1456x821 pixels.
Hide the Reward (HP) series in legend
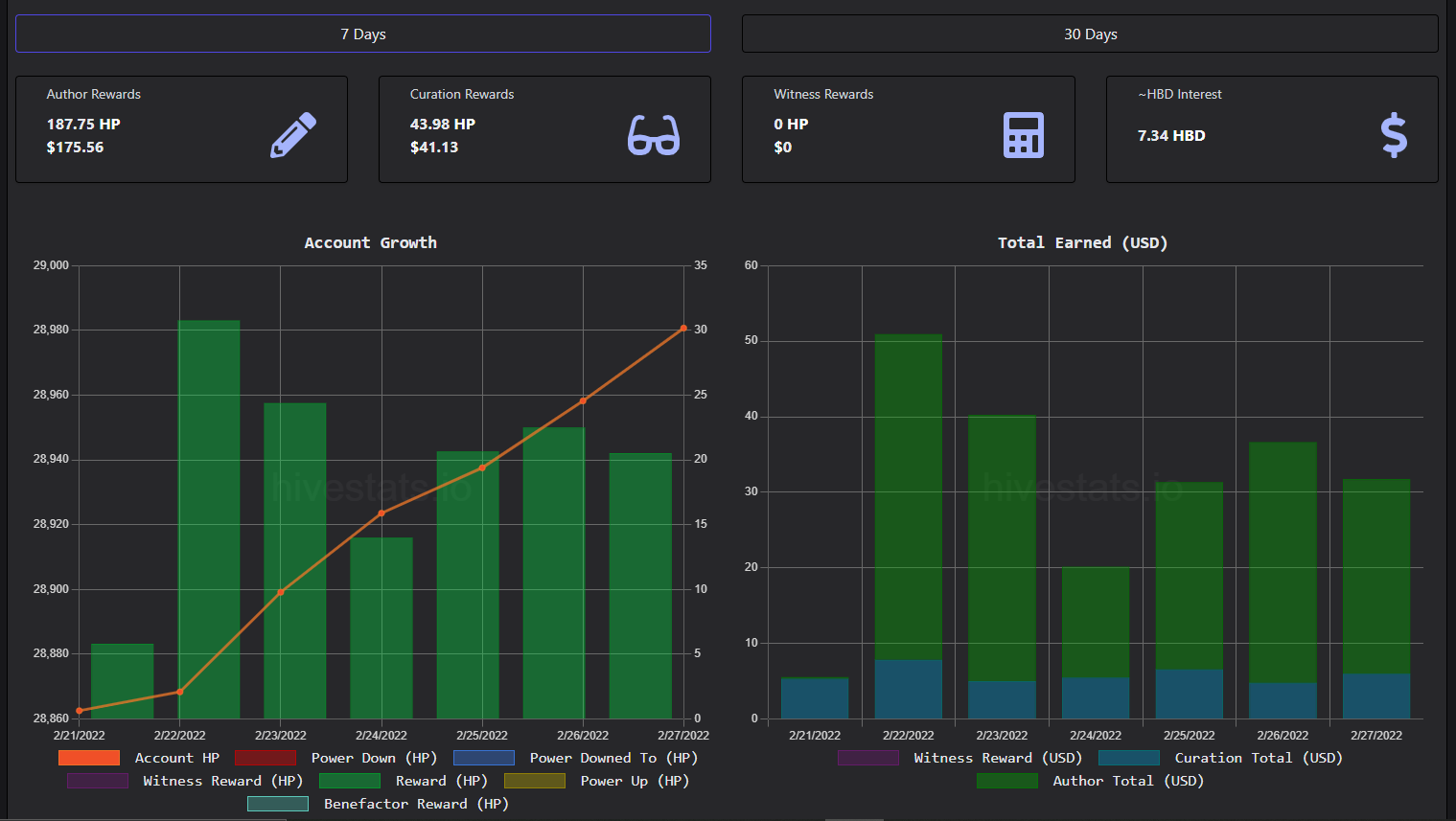coord(404,781)
